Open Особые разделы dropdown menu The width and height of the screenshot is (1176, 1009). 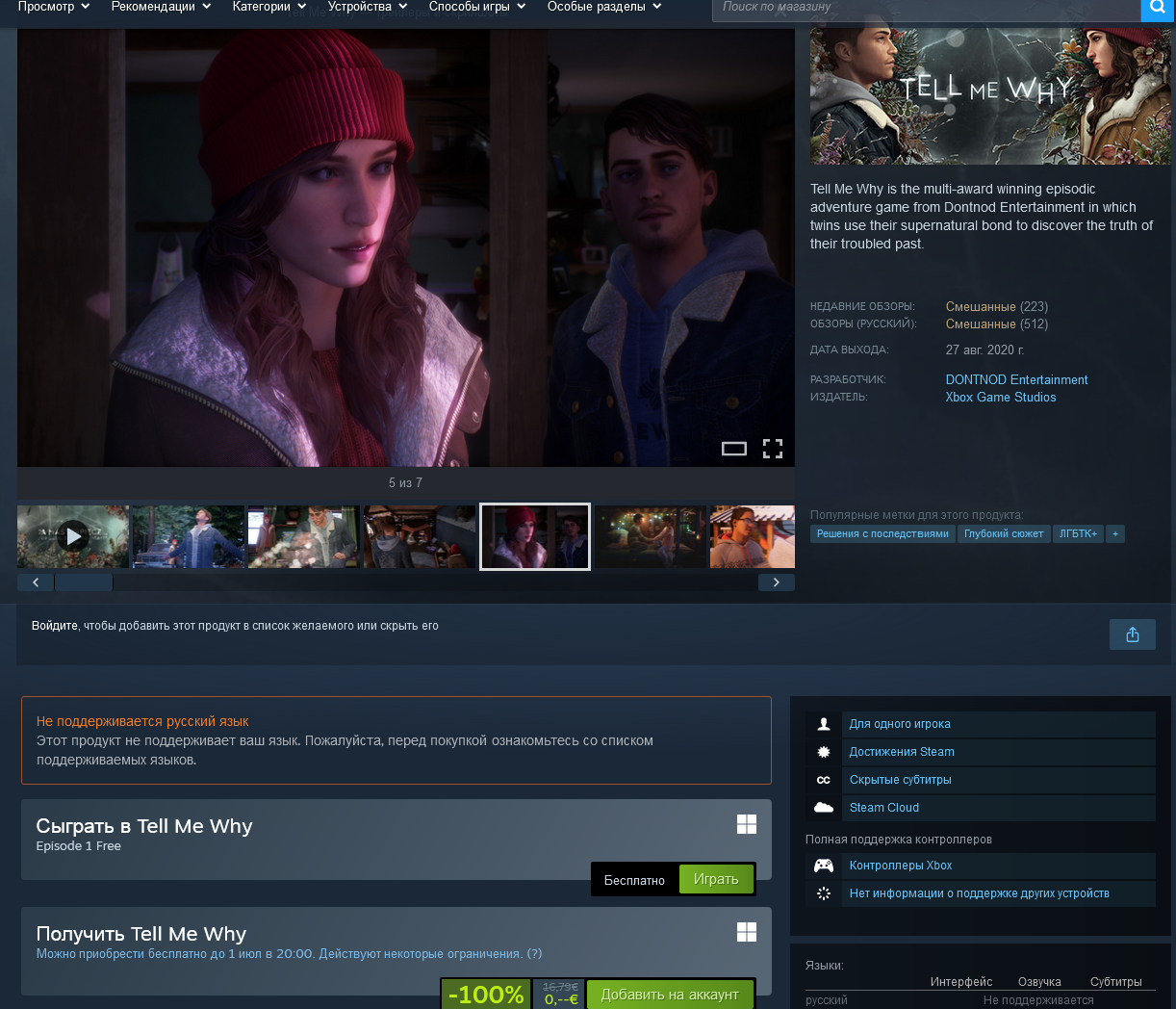coord(604,7)
